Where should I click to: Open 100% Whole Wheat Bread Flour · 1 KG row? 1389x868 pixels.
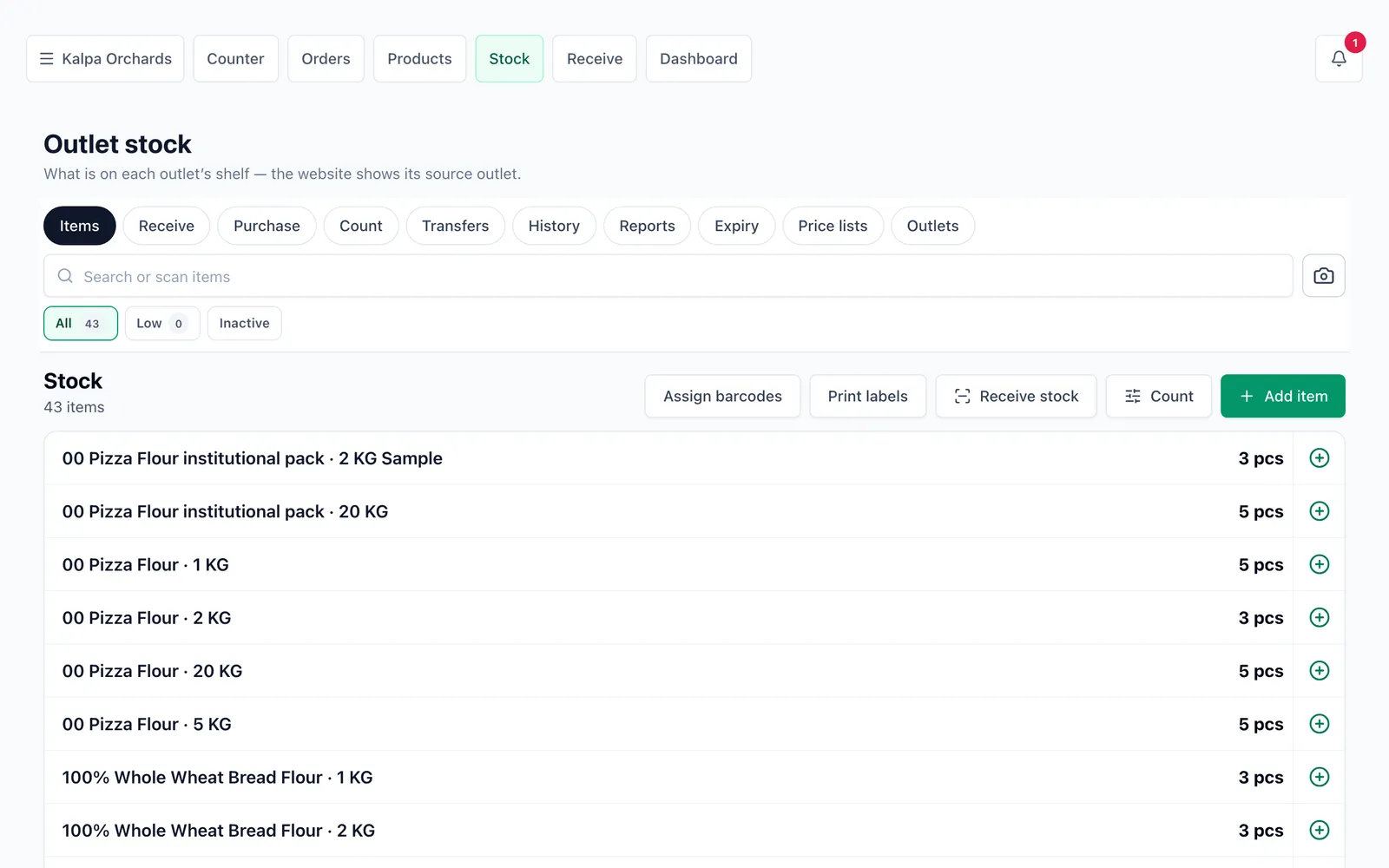668,777
